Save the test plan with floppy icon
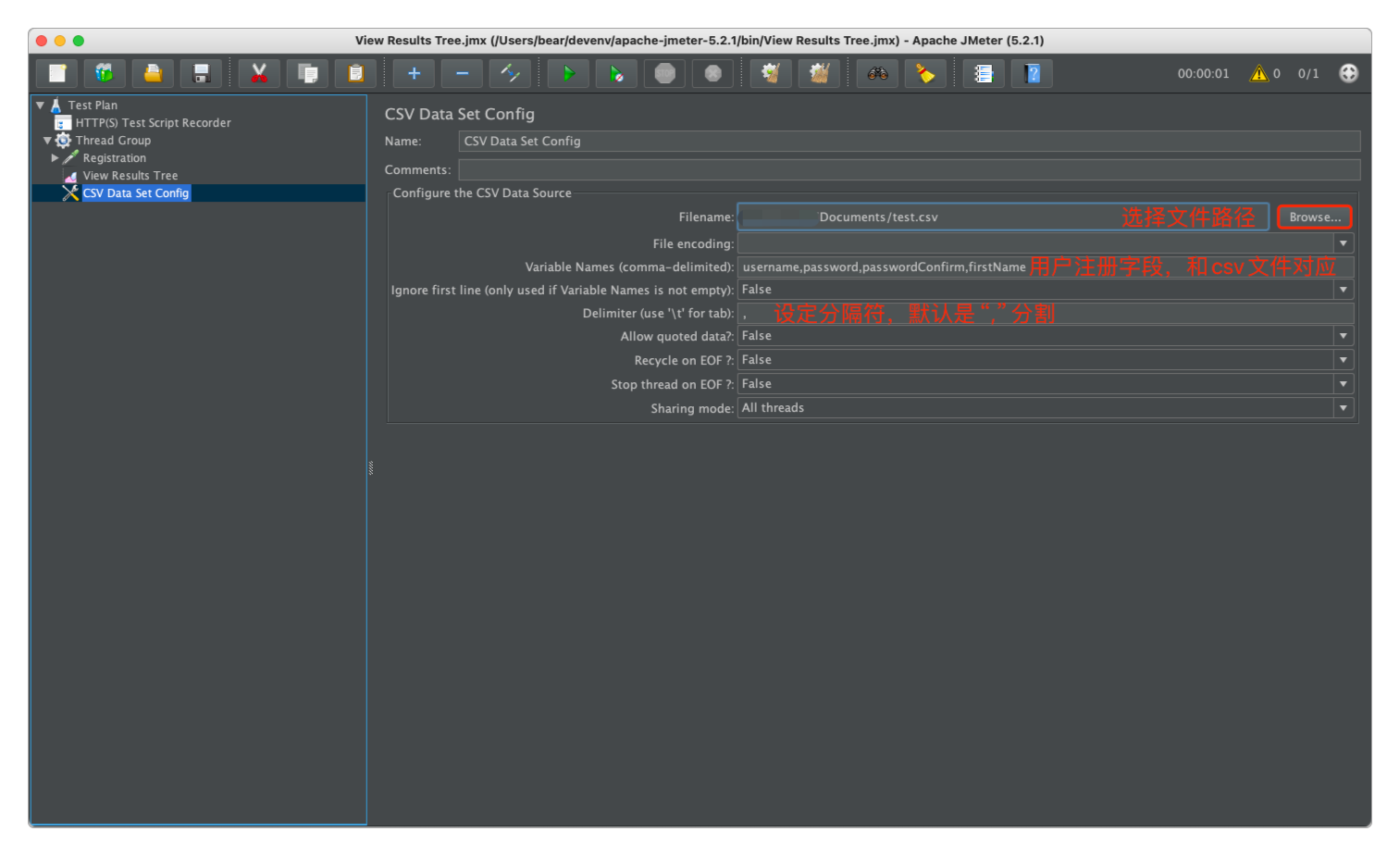The image size is (1400, 856). 201,73
